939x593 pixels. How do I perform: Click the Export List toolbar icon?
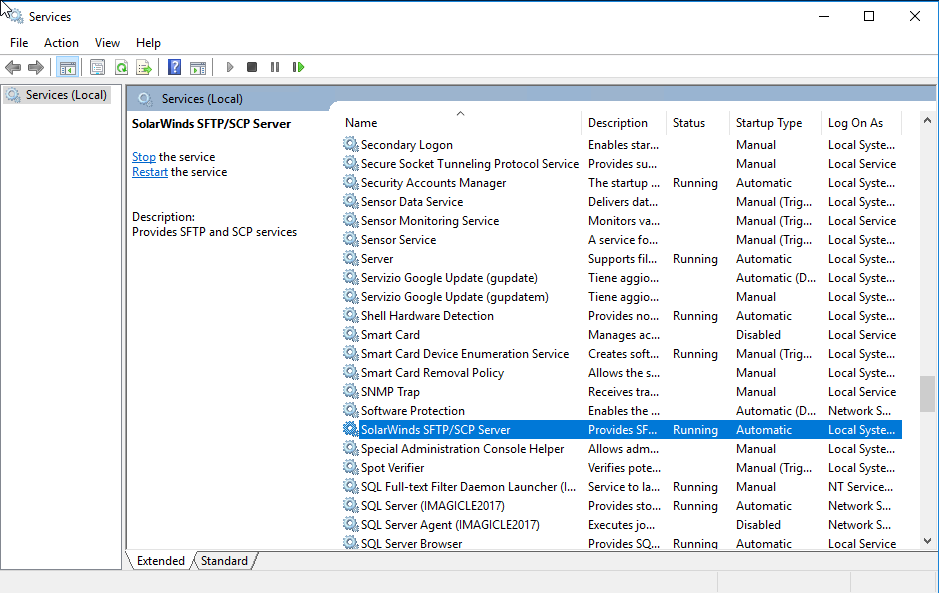click(x=144, y=67)
